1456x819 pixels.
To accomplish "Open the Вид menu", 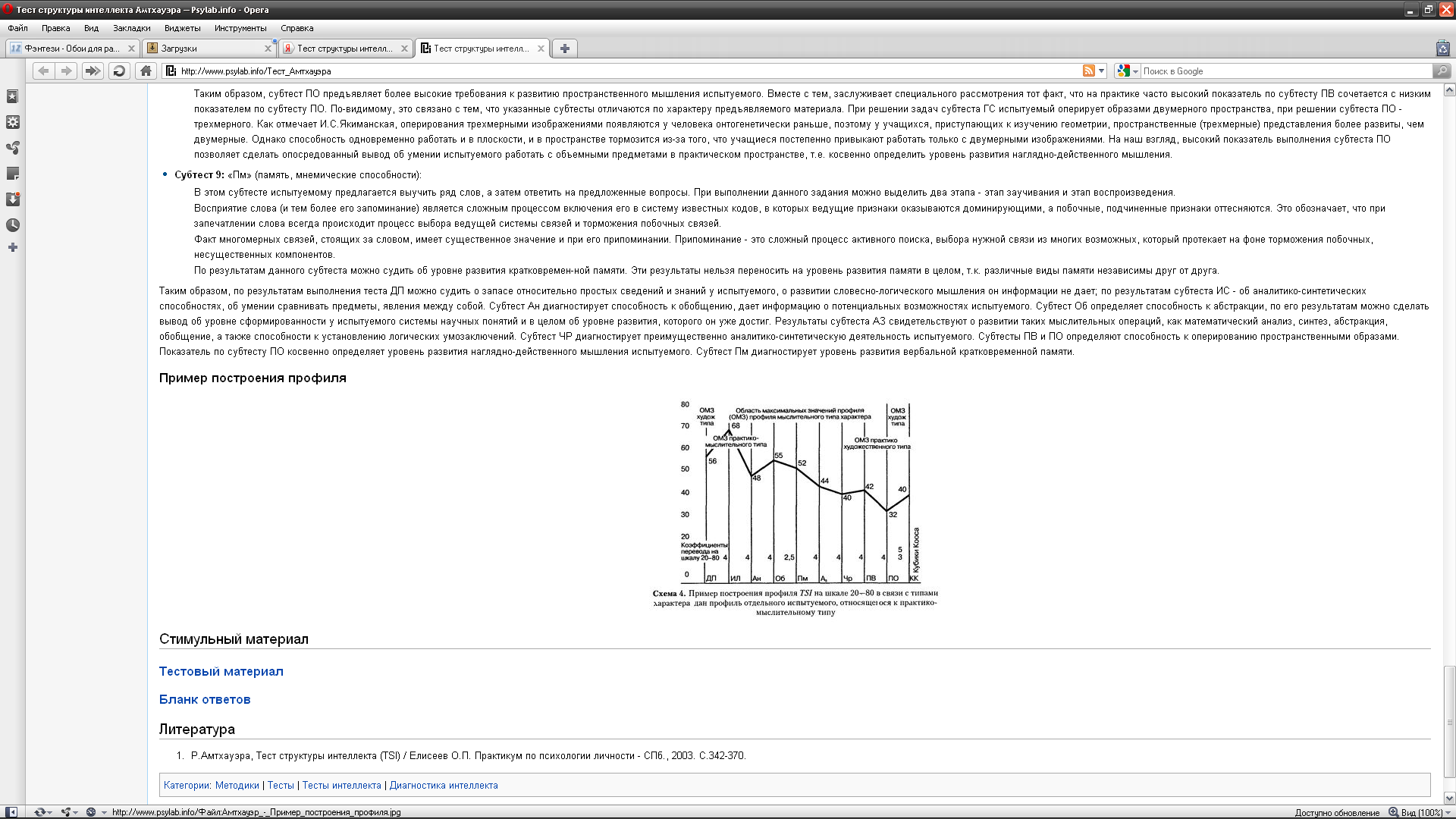I will [91, 28].
